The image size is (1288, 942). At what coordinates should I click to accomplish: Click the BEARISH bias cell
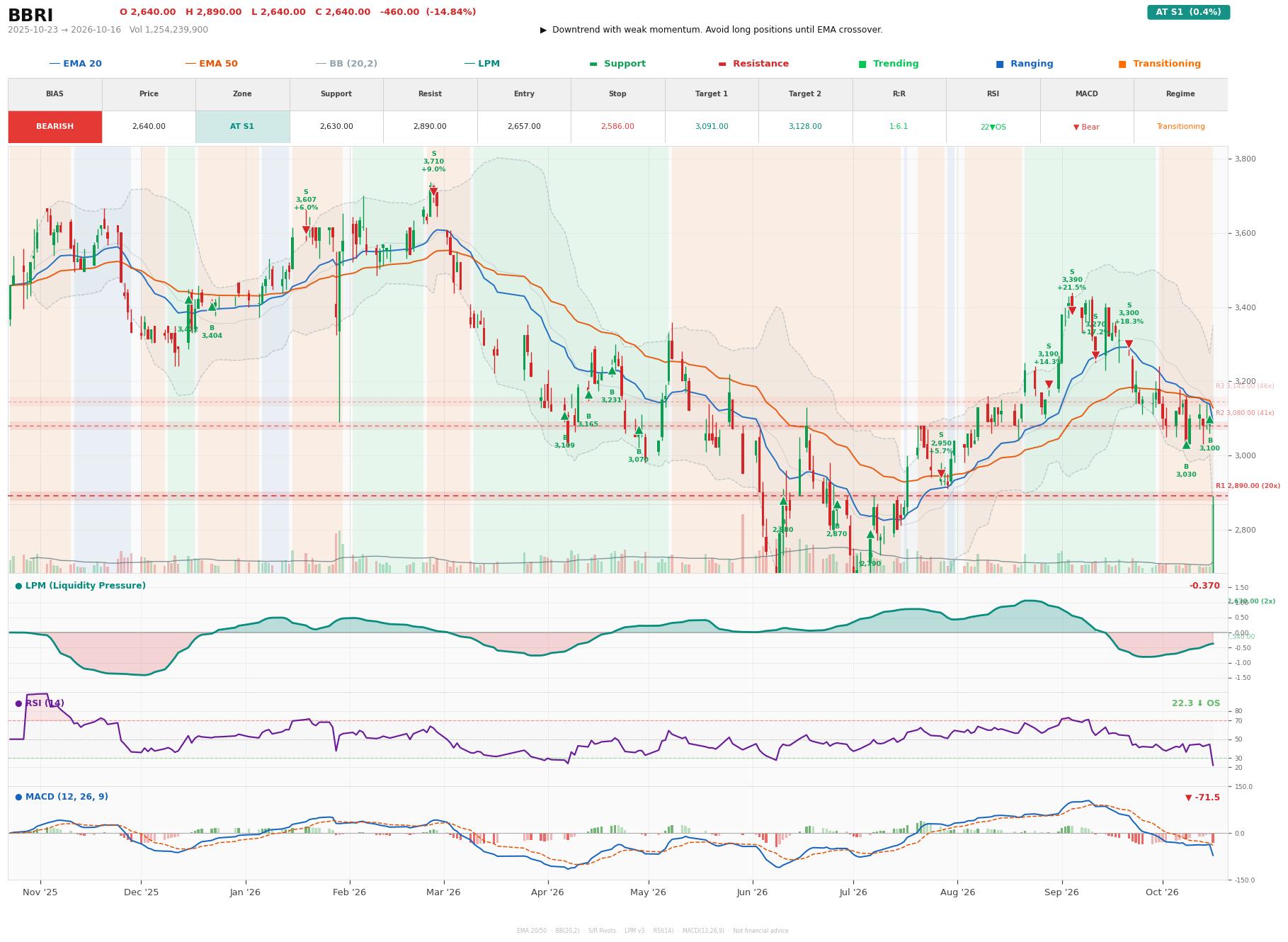pyautogui.click(x=55, y=127)
